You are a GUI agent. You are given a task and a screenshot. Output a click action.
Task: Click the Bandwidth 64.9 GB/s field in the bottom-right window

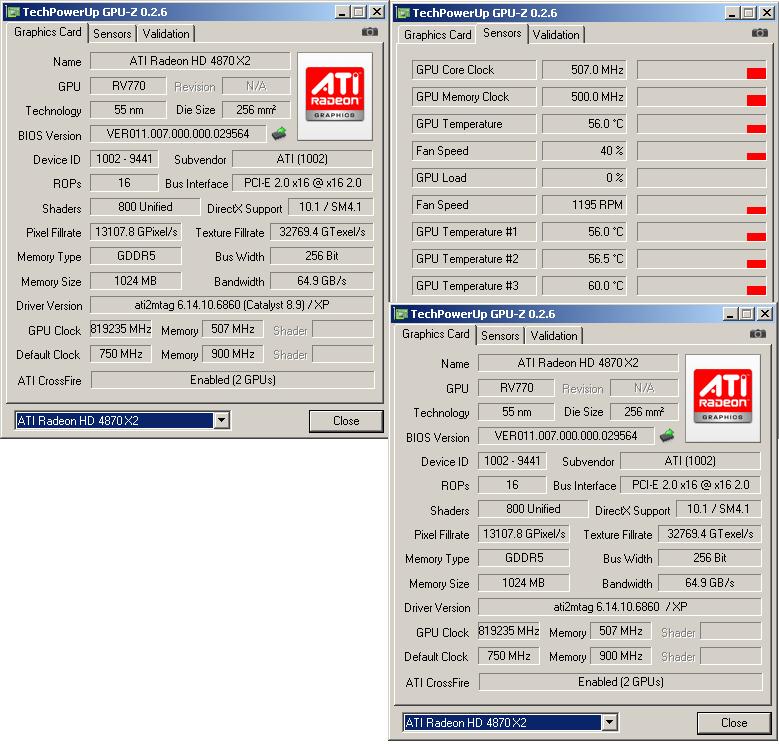pyautogui.click(x=709, y=583)
